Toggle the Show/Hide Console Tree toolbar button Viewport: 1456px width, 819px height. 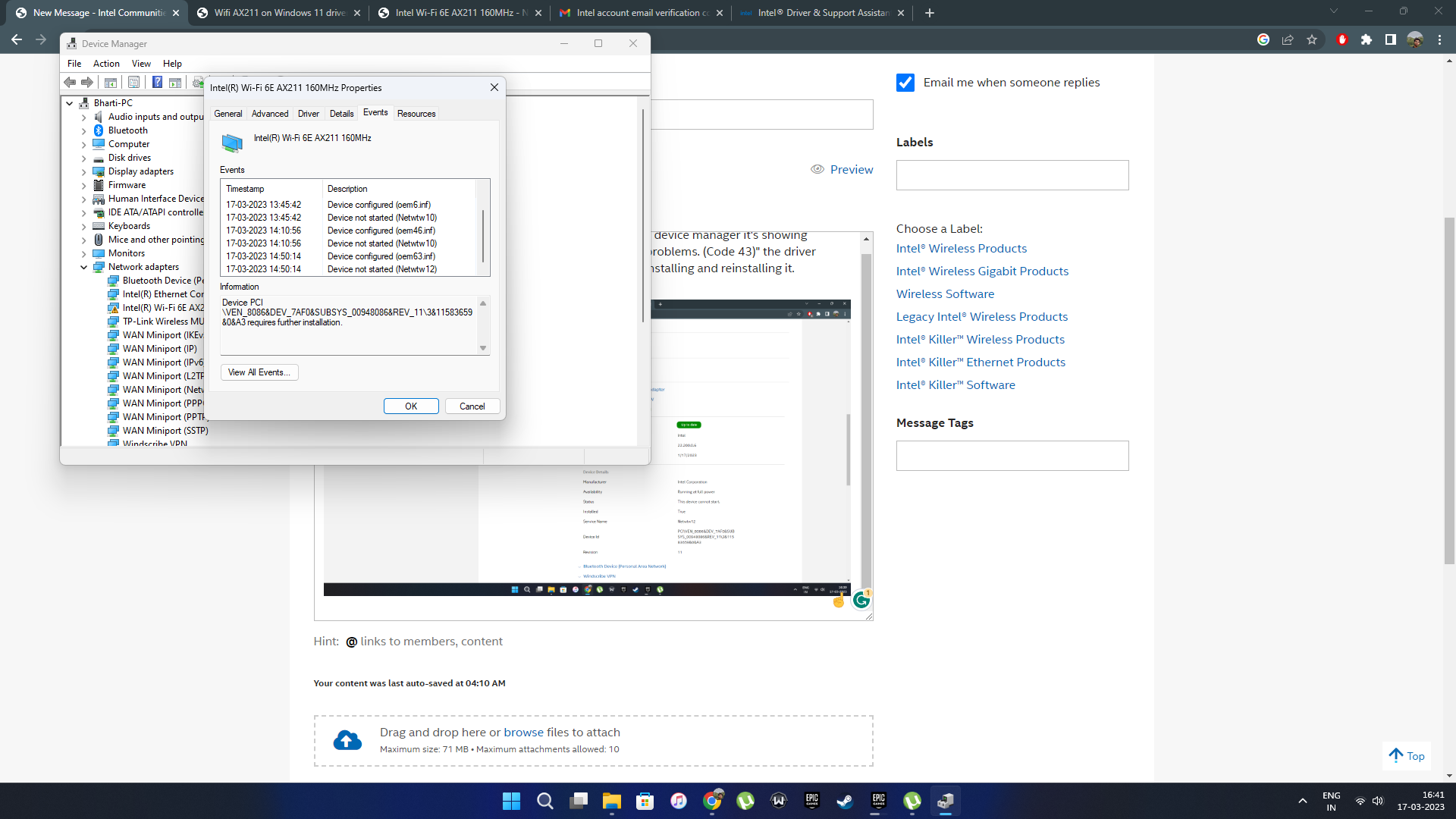coord(111,82)
